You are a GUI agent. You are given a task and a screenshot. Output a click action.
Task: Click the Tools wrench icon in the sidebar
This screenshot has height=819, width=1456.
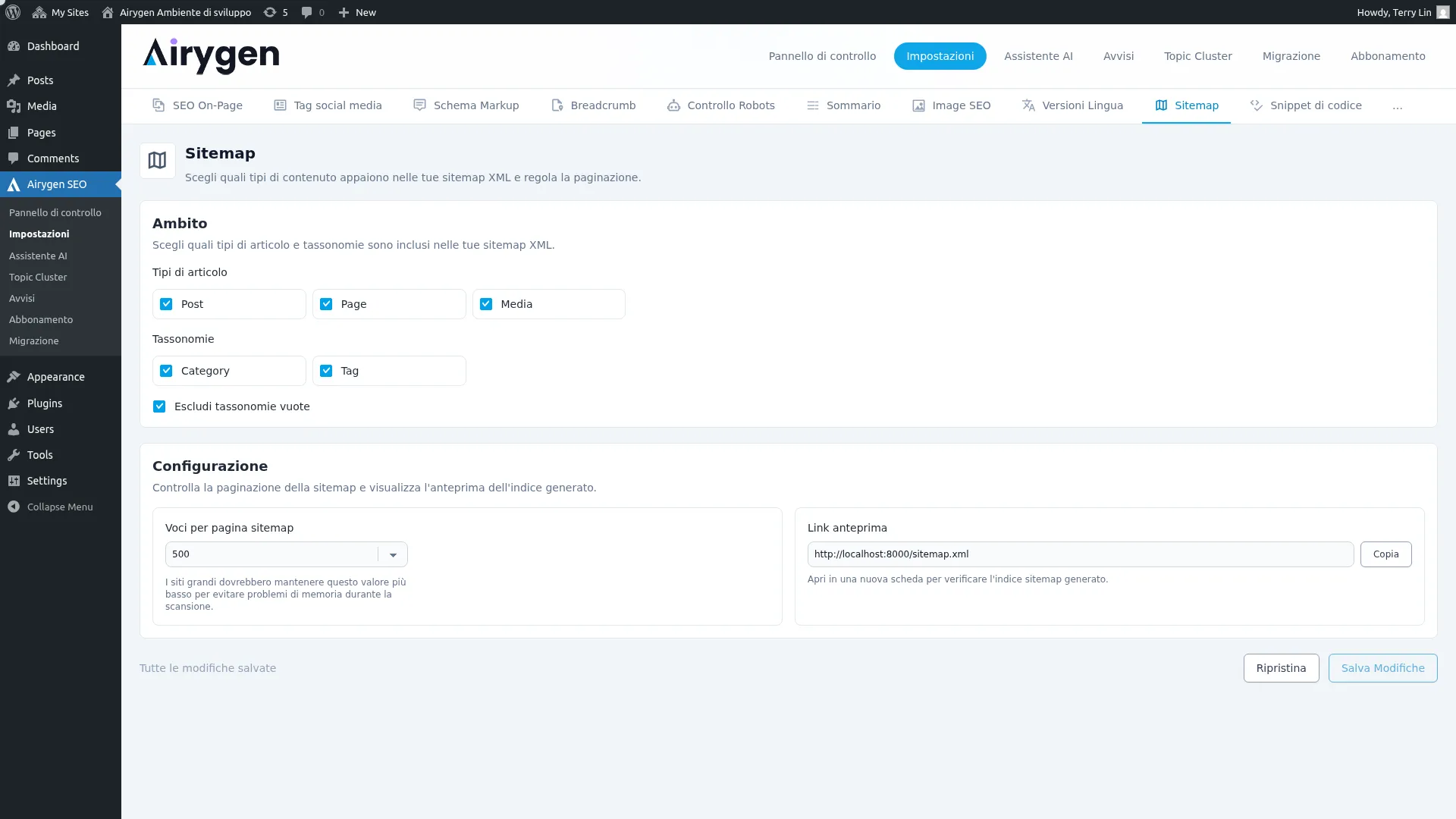(14, 455)
